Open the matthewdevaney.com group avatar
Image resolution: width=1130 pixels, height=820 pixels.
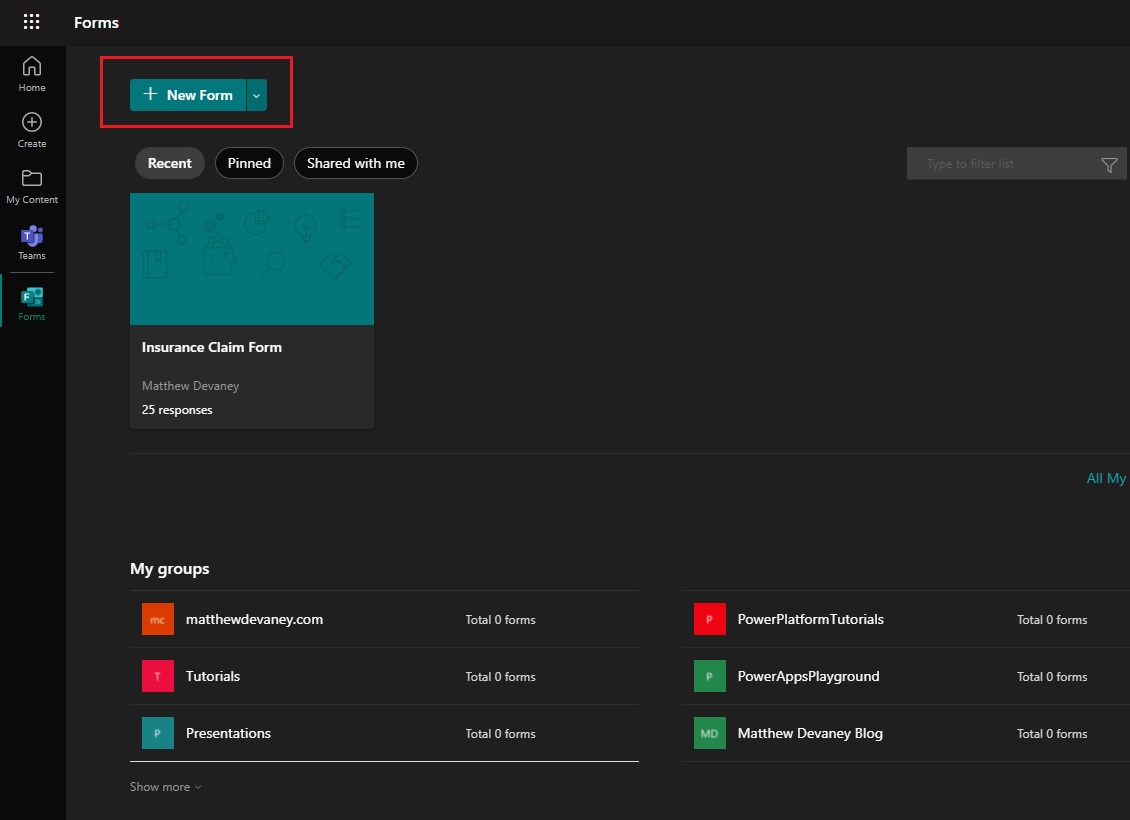pyautogui.click(x=157, y=619)
